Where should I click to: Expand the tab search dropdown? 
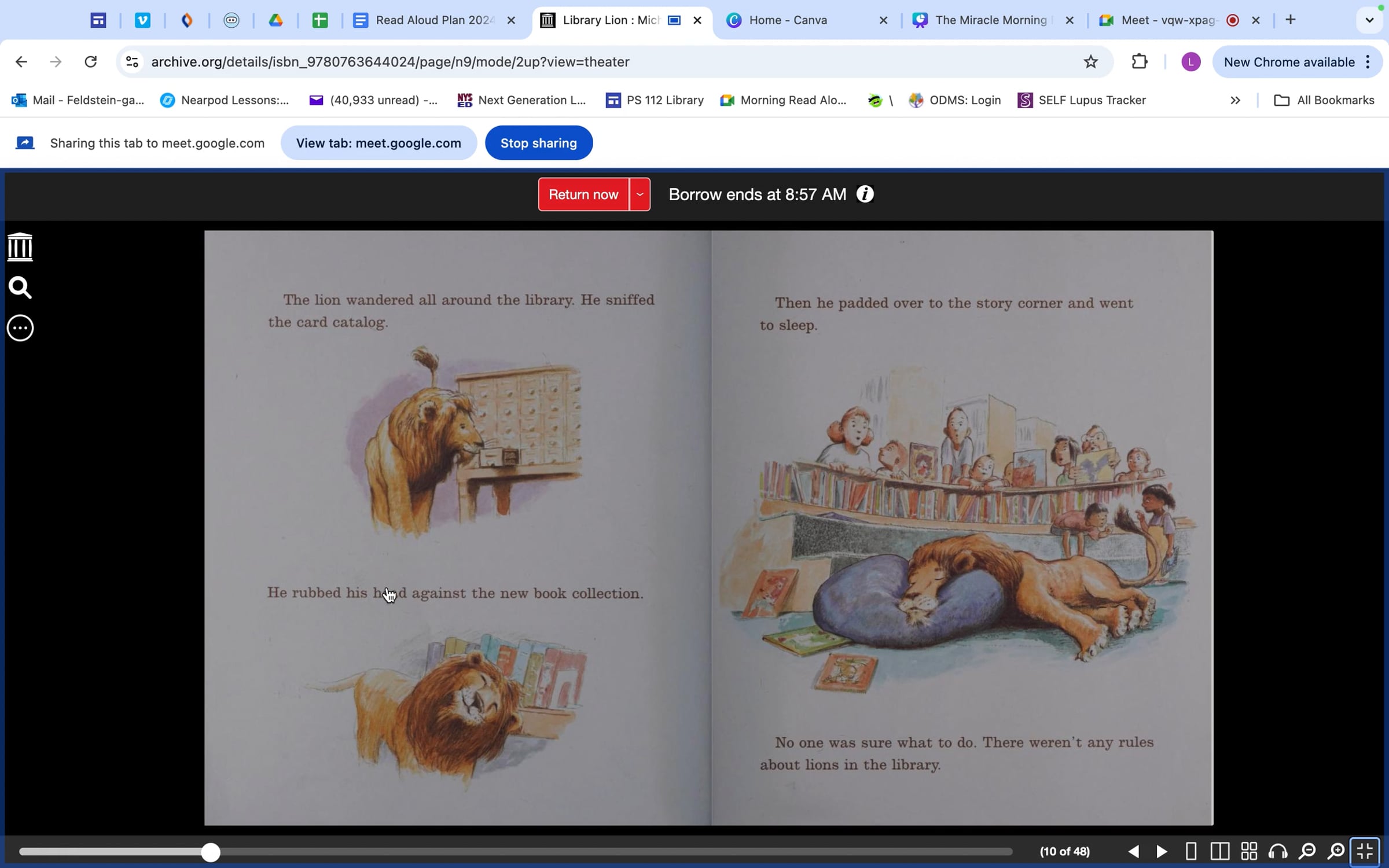tap(1369, 20)
